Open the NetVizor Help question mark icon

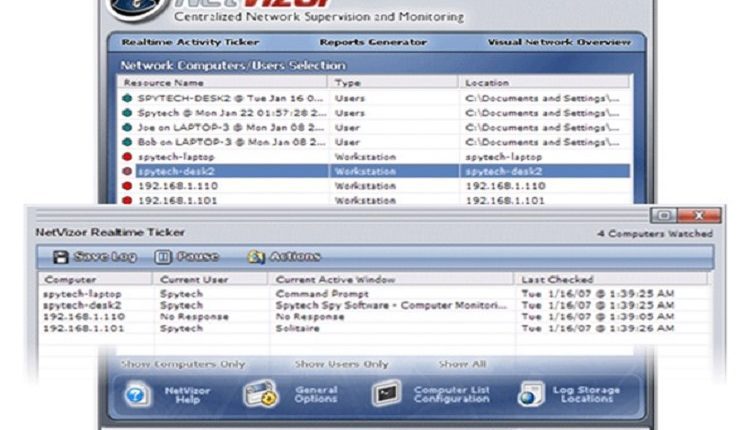point(137,395)
